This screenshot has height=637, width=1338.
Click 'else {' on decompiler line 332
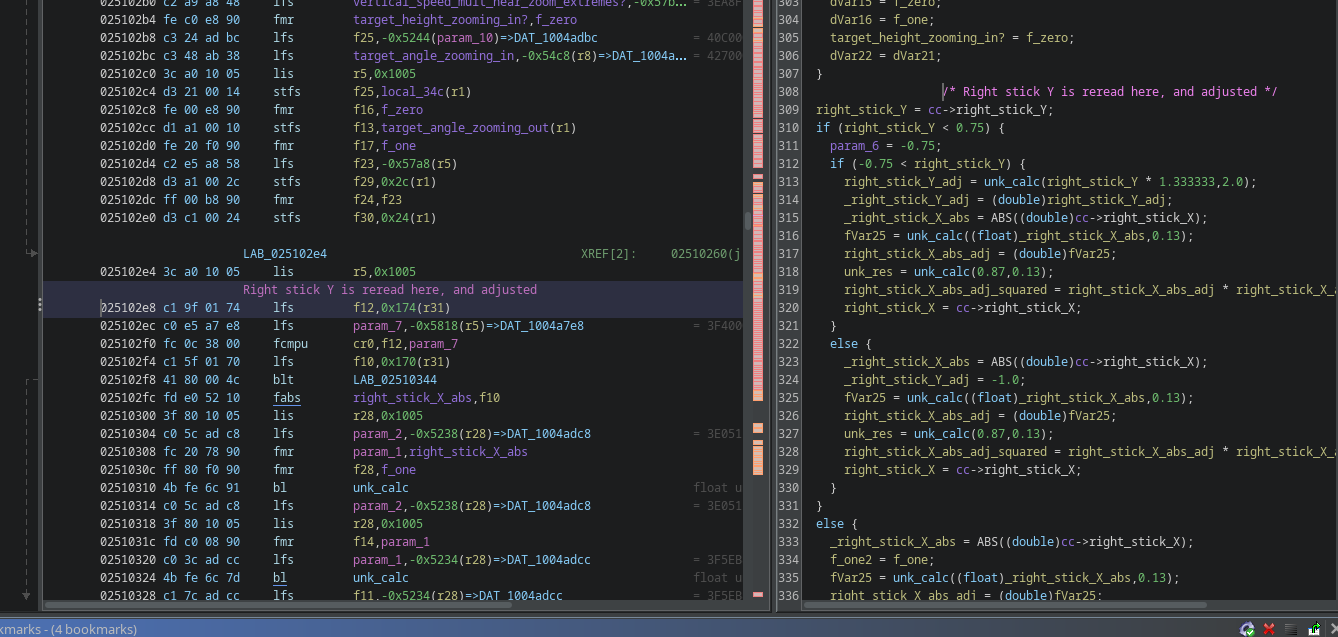[x=837, y=524]
